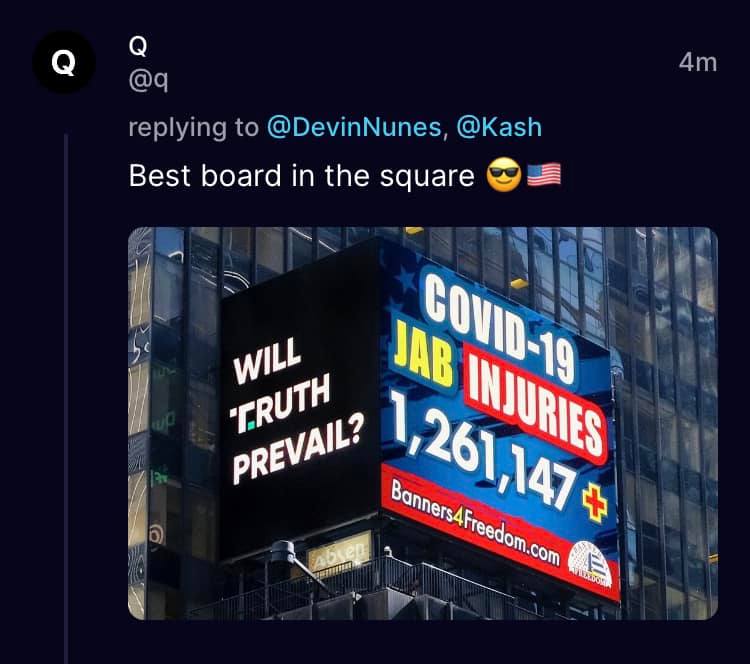The image size is (750, 664).
Task: Click the "replying to" label text
Action: pyautogui.click(x=193, y=128)
